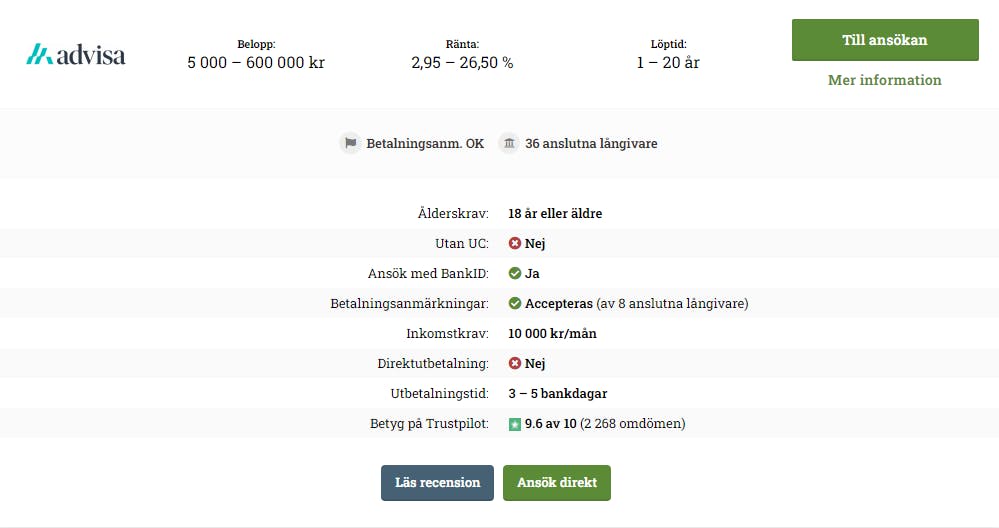This screenshot has height=528, width=999.
Task: Click the green checkmark icon for Ansök med BankID
Action: coord(515,273)
